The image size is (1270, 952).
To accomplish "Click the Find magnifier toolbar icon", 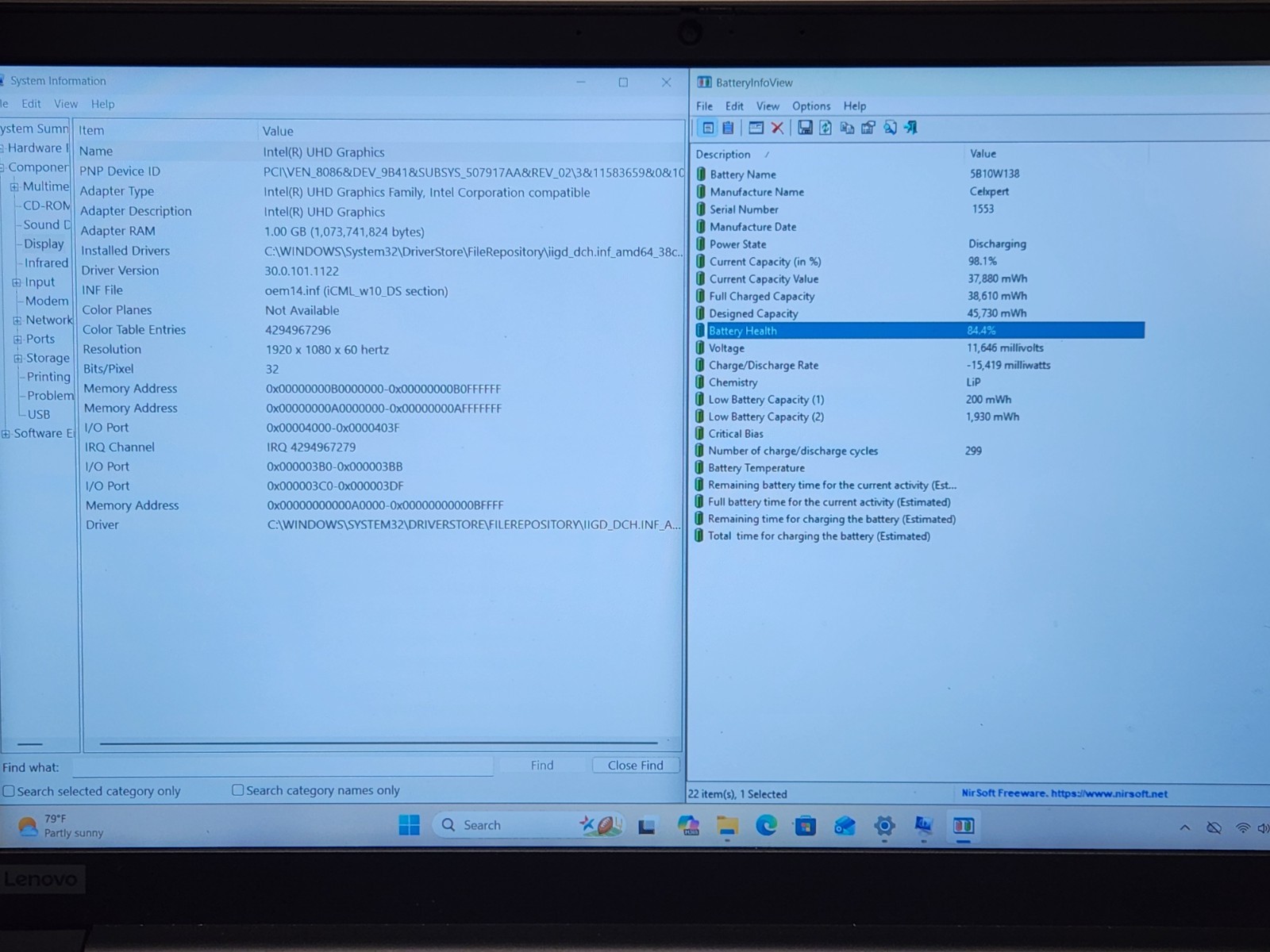I will pyautogui.click(x=890, y=128).
